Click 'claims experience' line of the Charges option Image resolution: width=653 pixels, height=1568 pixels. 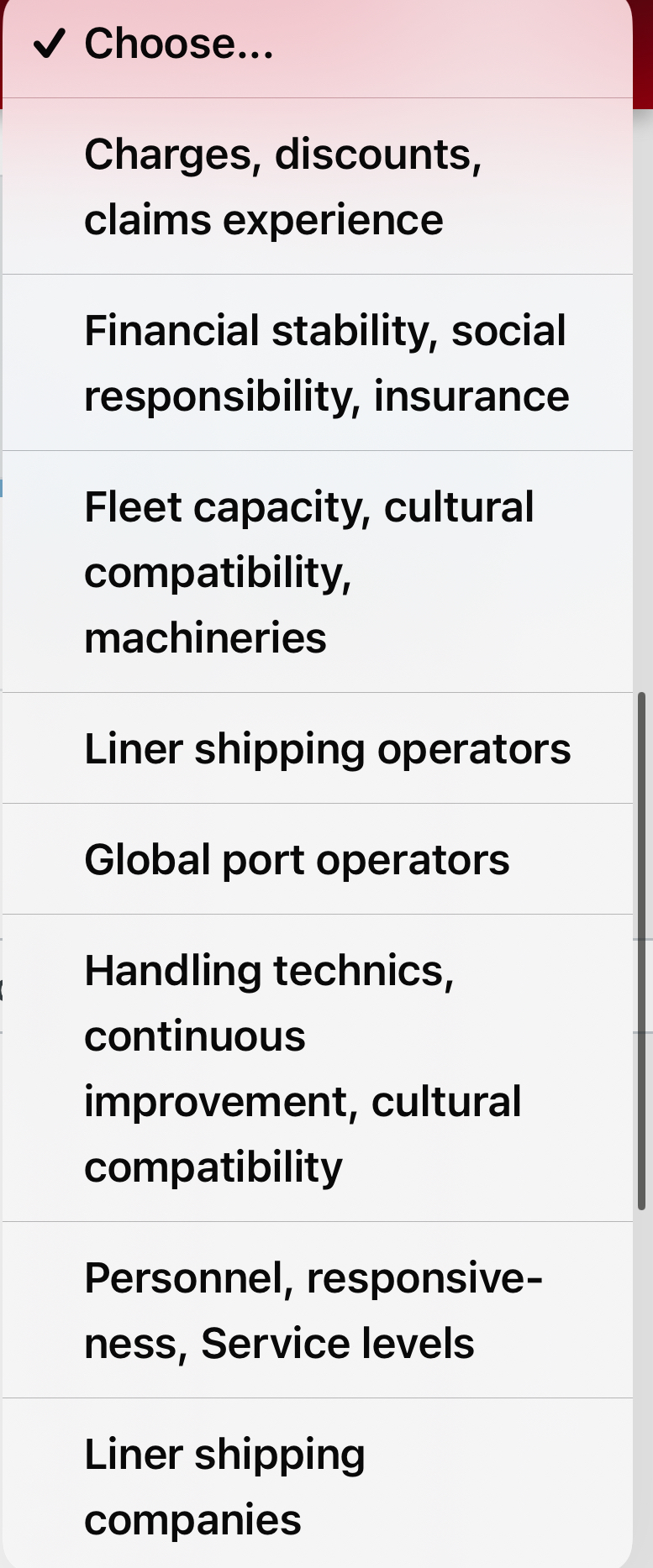pyautogui.click(x=264, y=221)
